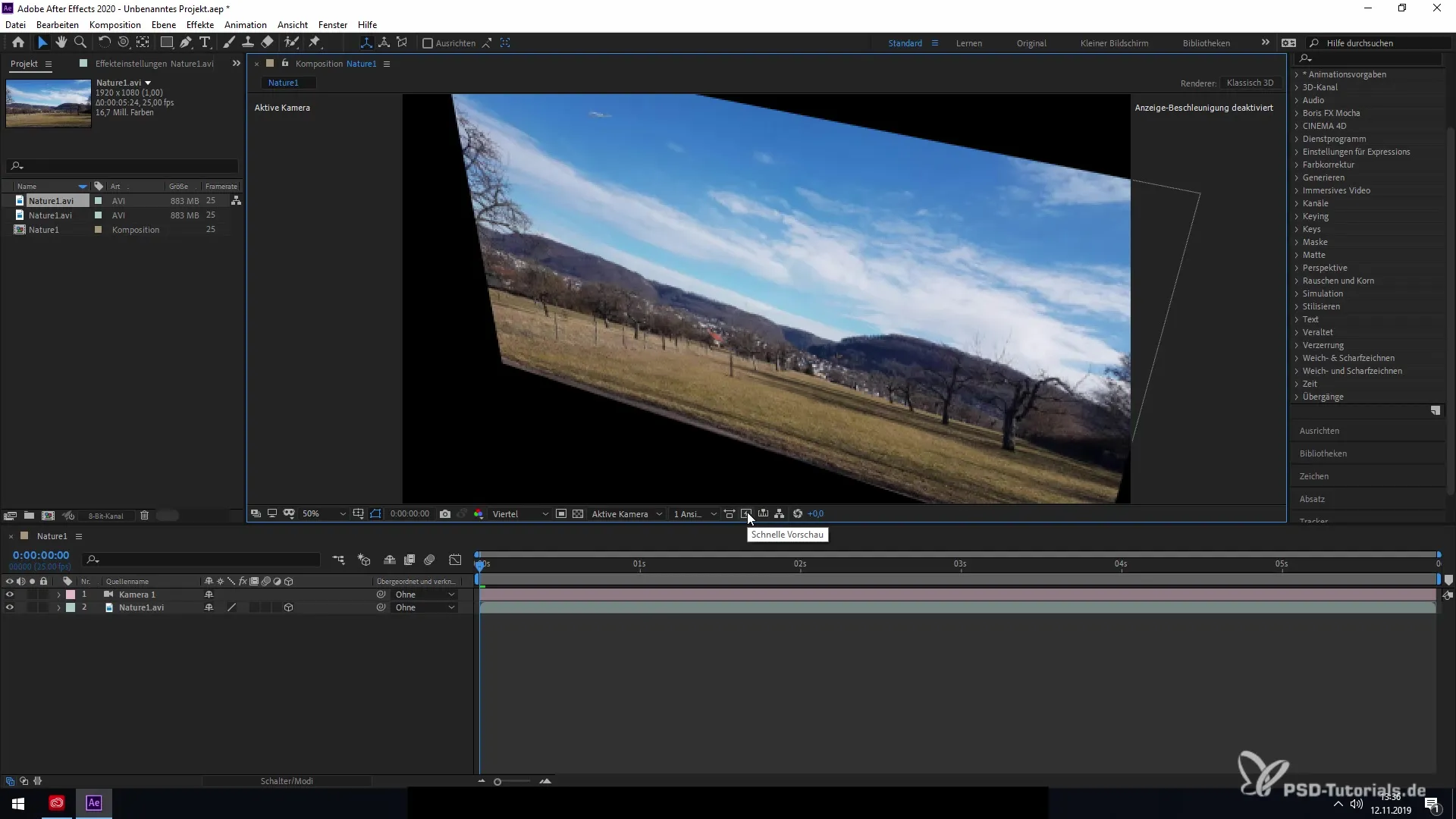Open the 50% magnification dropdown
Viewport: 1456px width, 819px height.
pos(324,514)
